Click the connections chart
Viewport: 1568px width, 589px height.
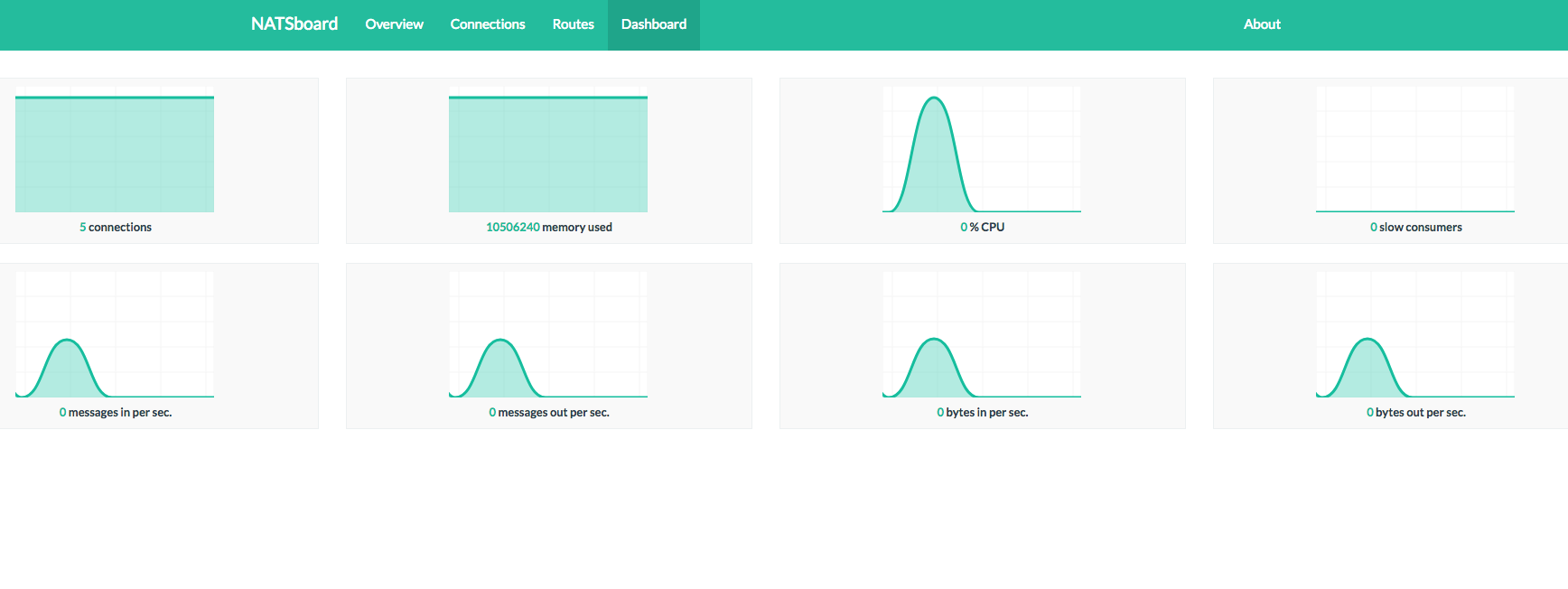pyautogui.click(x=115, y=150)
